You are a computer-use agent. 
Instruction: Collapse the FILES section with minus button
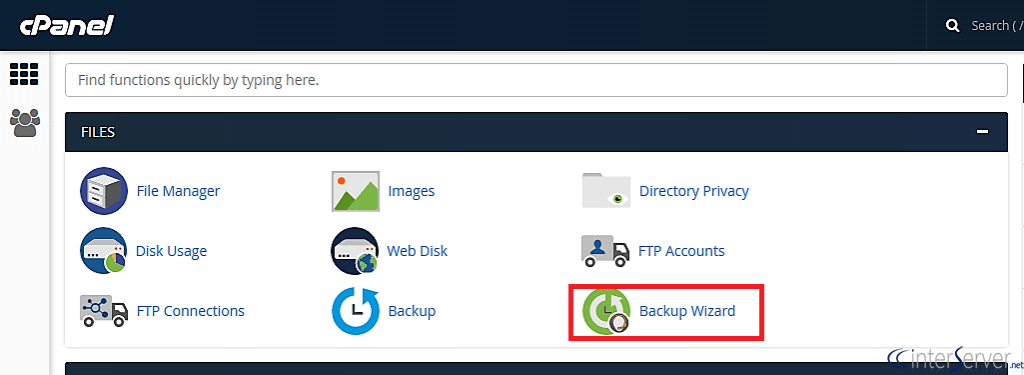point(982,132)
